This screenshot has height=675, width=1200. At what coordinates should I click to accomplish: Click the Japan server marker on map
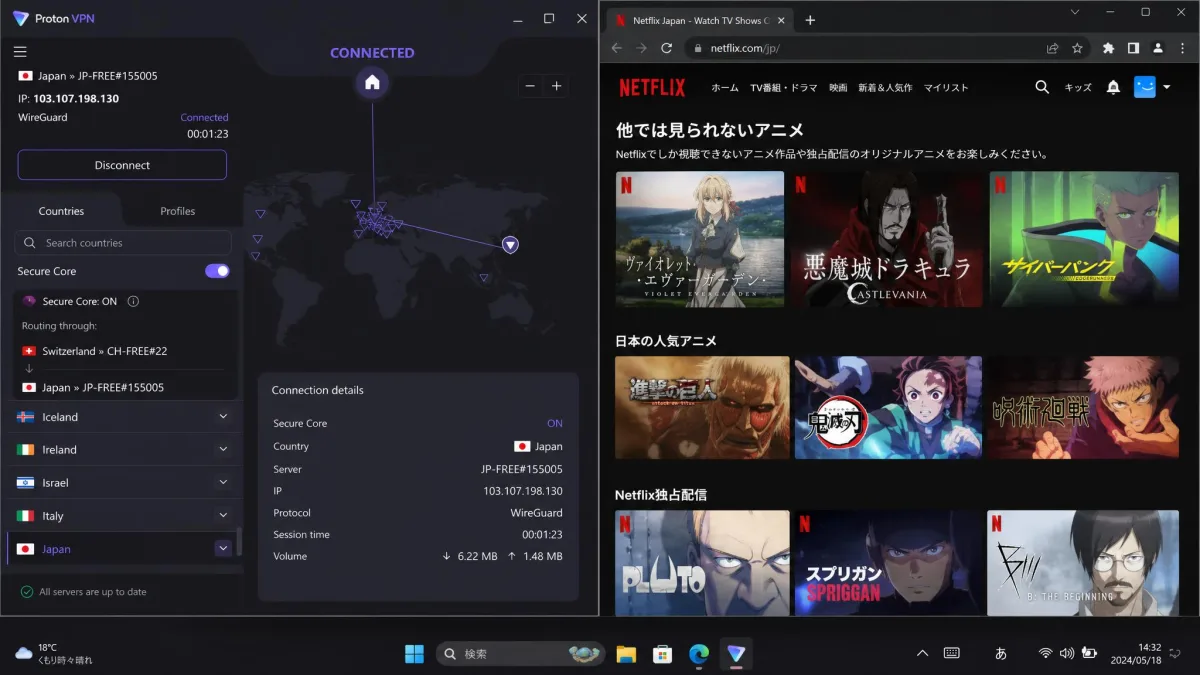click(510, 244)
